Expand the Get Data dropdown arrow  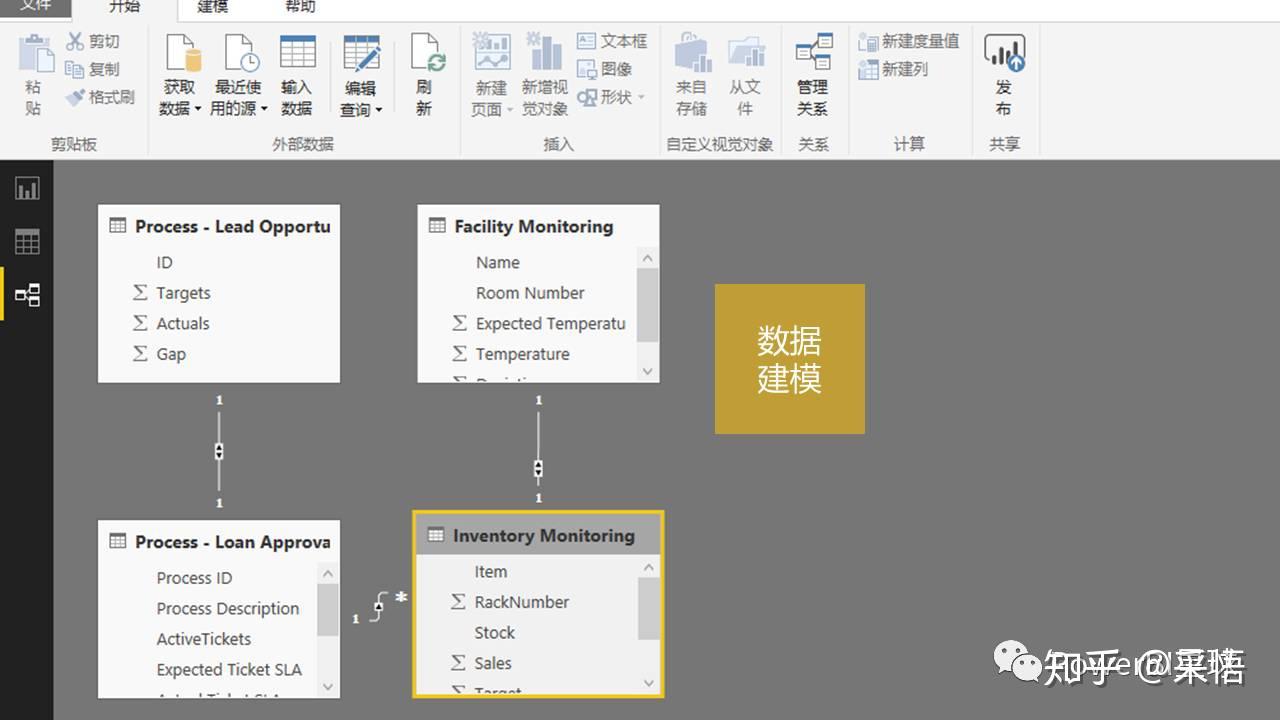click(x=198, y=109)
